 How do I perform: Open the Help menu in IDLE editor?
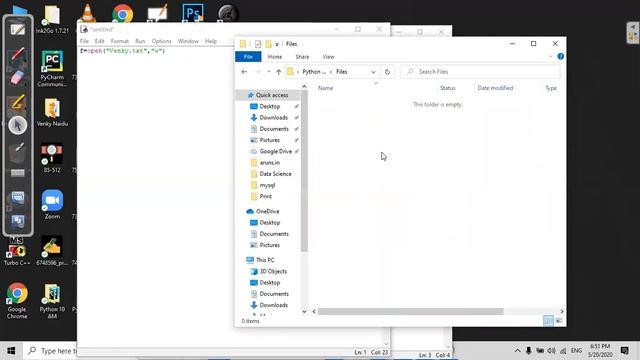[211, 41]
